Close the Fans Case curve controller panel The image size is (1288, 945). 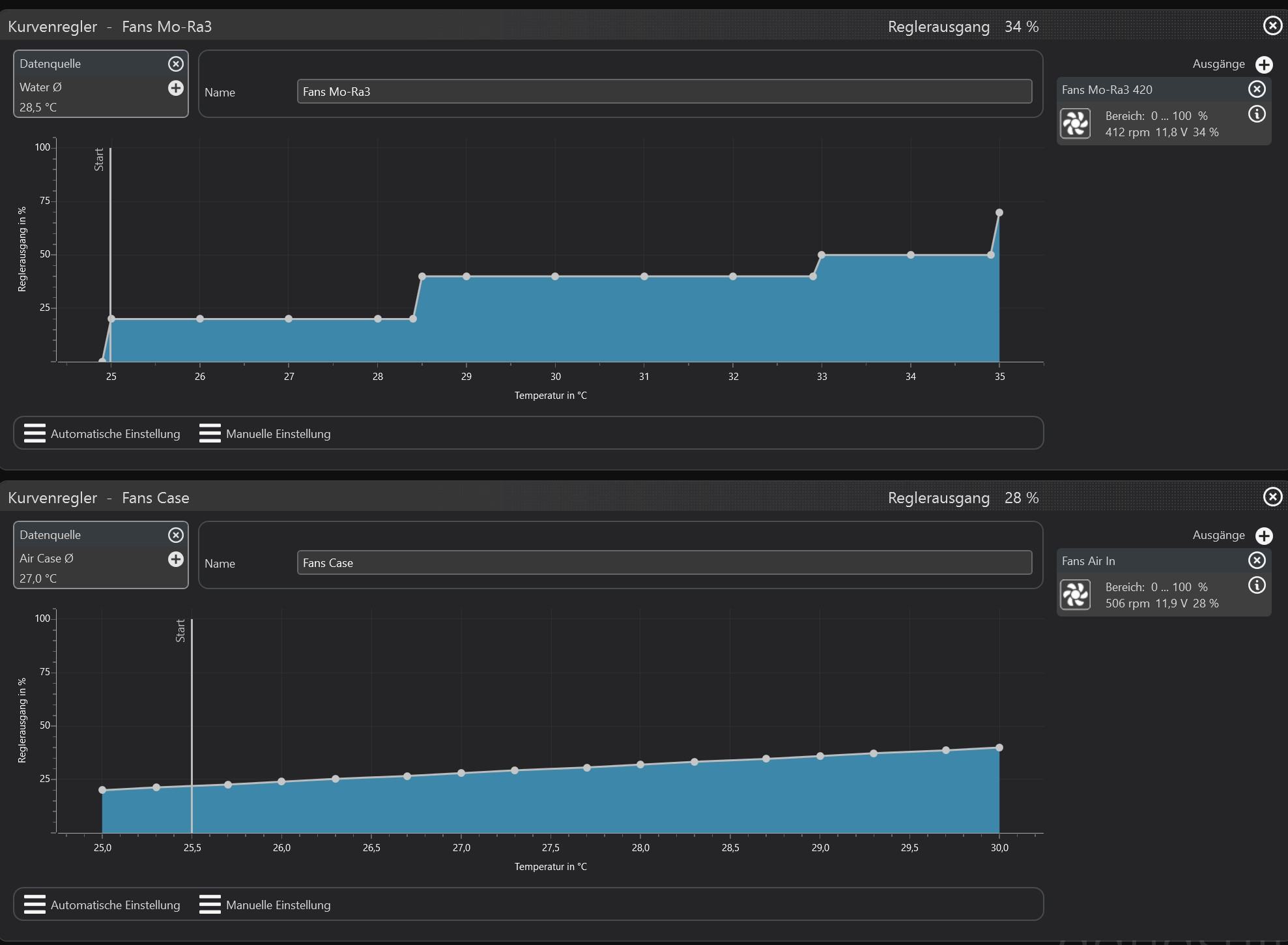pyautogui.click(x=1272, y=497)
